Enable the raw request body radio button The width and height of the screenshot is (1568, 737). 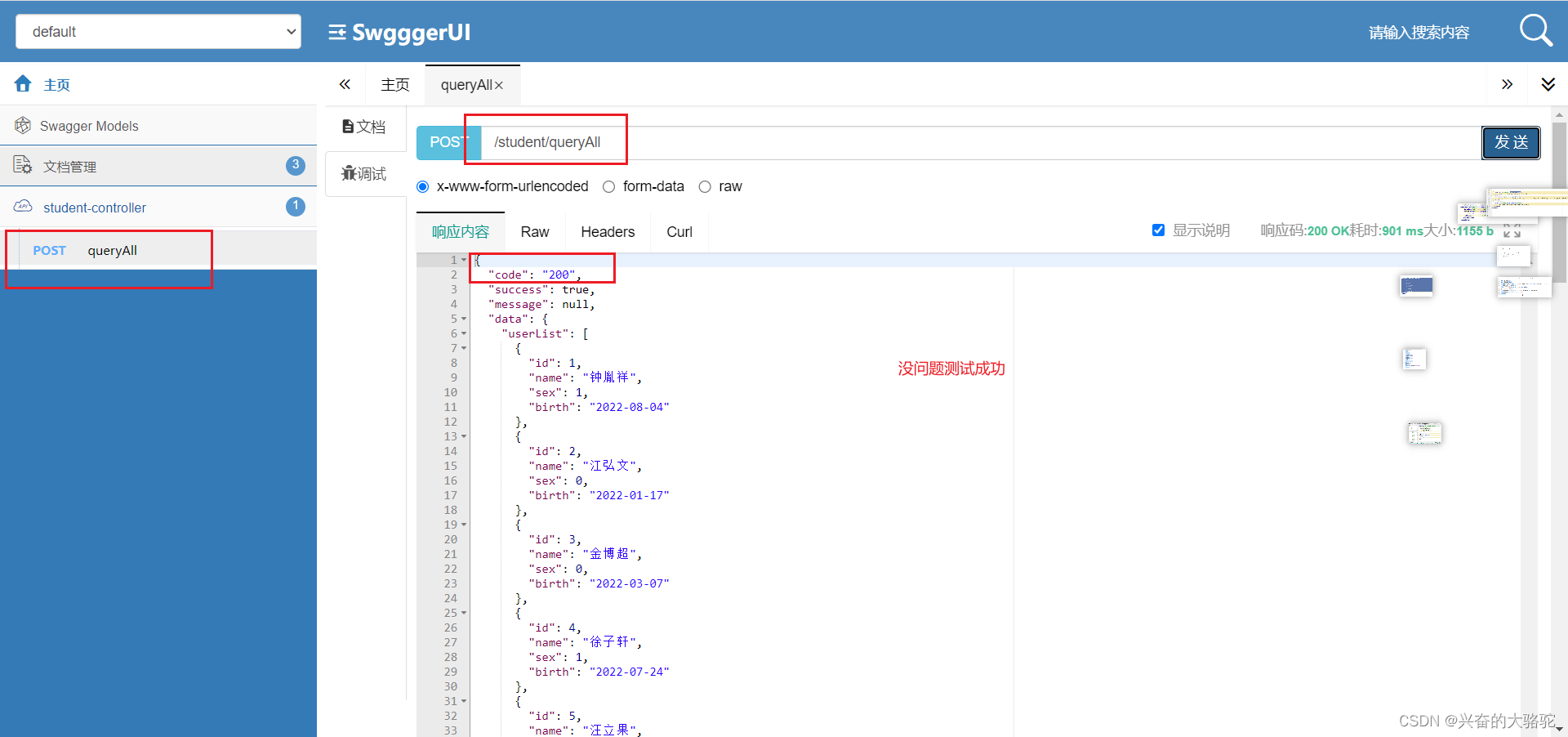point(706,187)
